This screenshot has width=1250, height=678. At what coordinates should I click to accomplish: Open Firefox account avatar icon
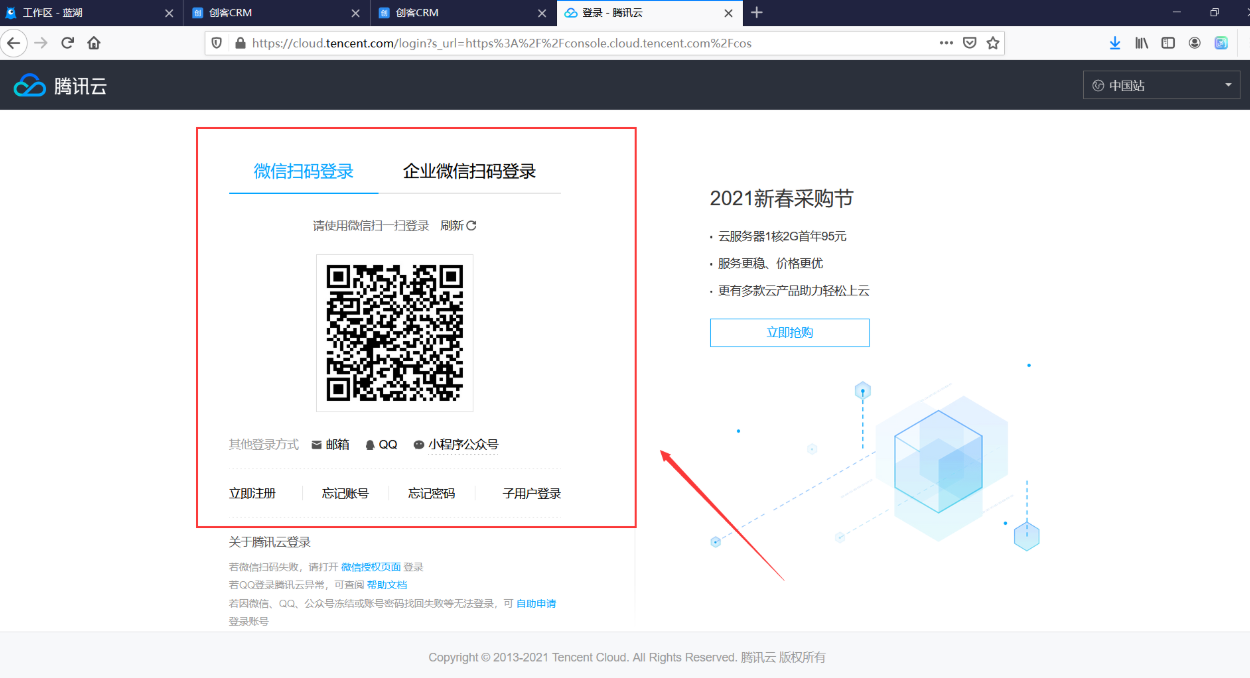coord(1194,43)
